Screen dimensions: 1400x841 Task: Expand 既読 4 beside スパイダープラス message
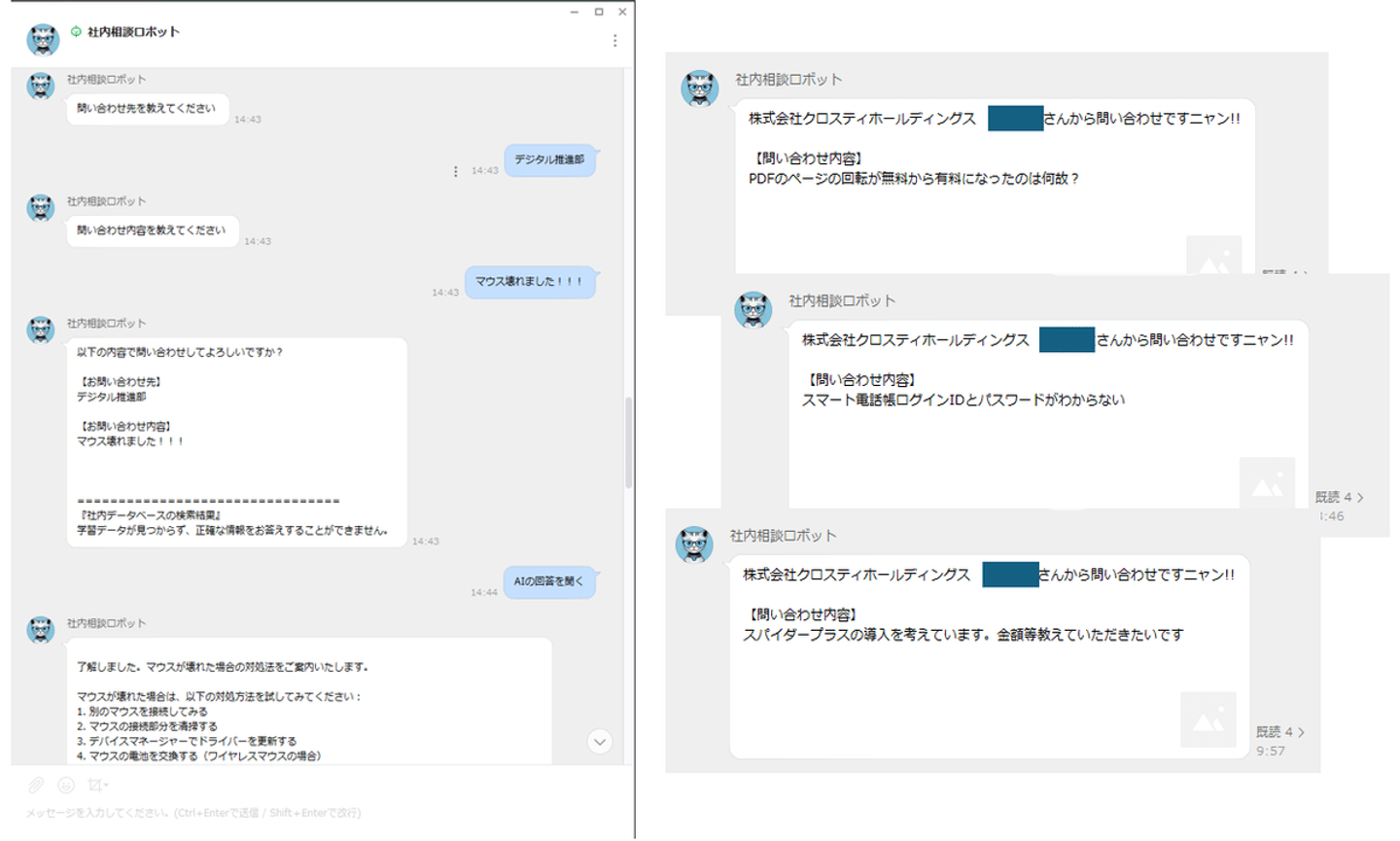(1280, 732)
